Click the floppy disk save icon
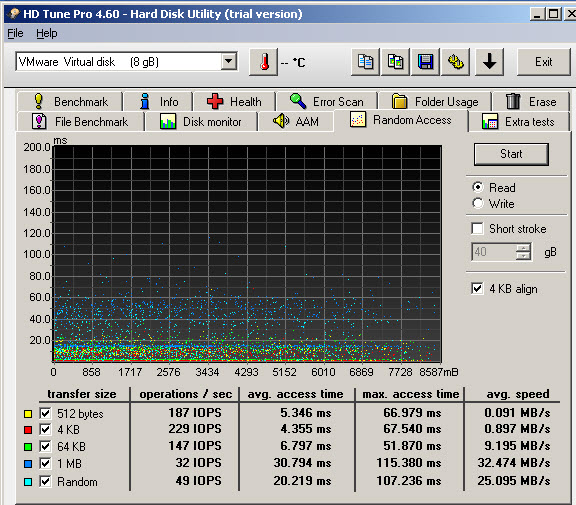 click(x=425, y=62)
